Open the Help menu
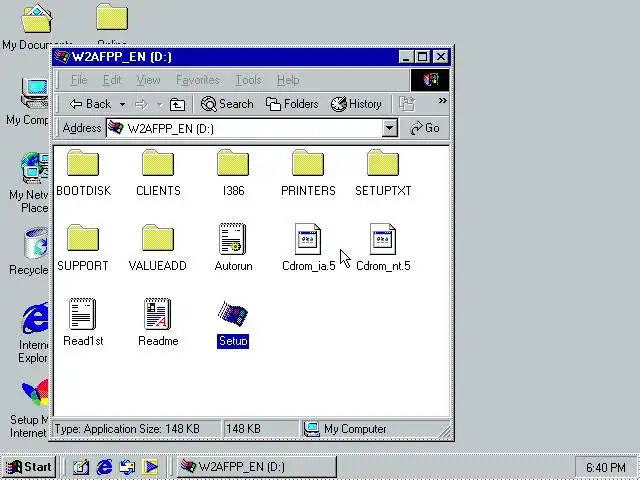 click(x=288, y=80)
